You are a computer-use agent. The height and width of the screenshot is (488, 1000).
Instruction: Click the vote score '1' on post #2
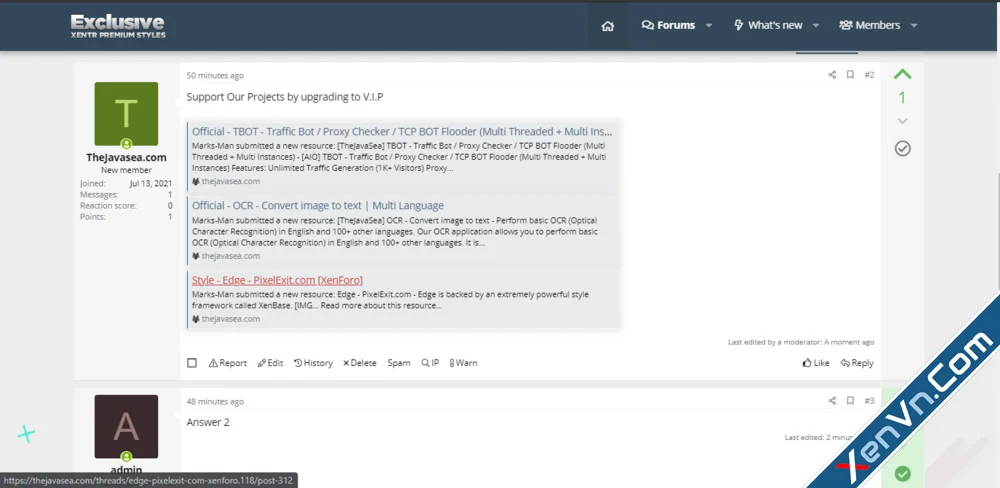(902, 98)
